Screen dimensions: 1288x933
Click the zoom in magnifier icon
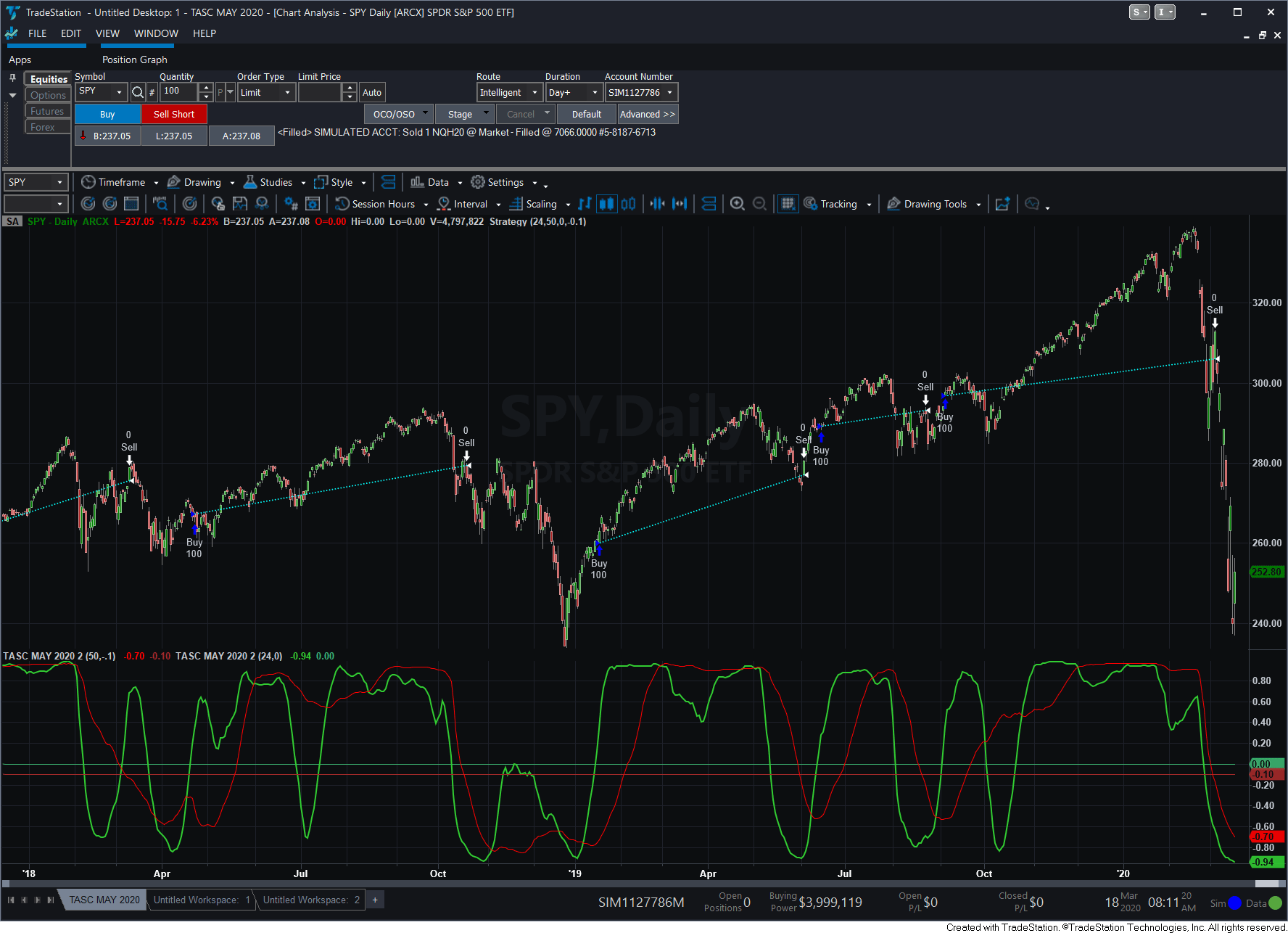pos(737,204)
